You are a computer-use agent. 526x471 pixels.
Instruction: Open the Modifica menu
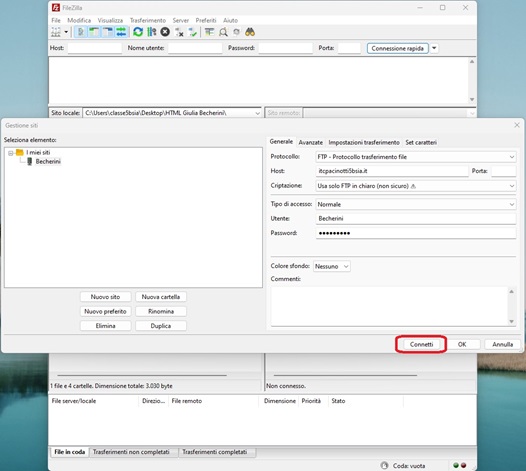tap(79, 20)
